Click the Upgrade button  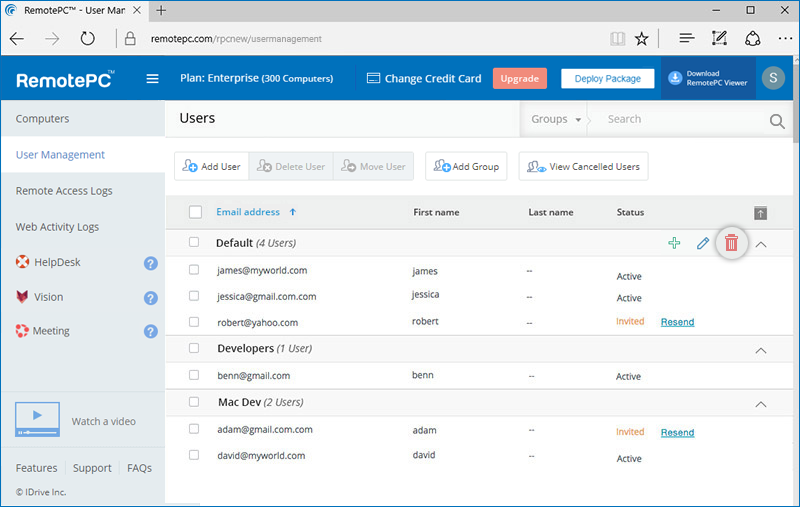(x=519, y=79)
